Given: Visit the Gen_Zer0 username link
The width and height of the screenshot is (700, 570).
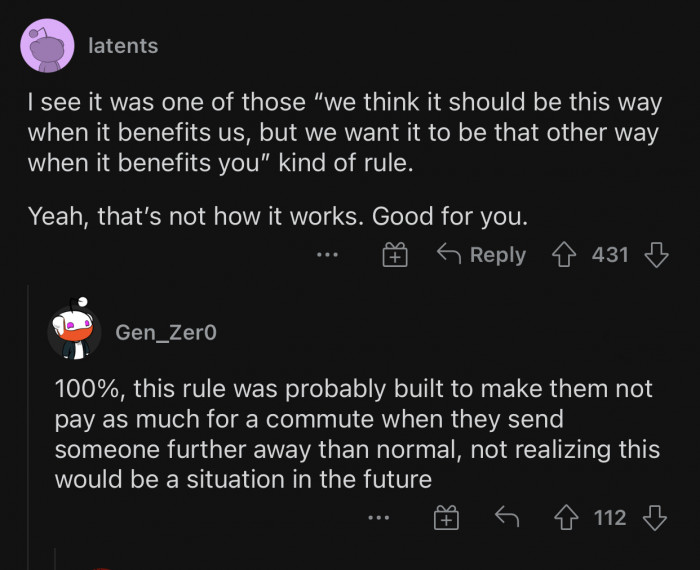Looking at the screenshot, I should 165,332.
